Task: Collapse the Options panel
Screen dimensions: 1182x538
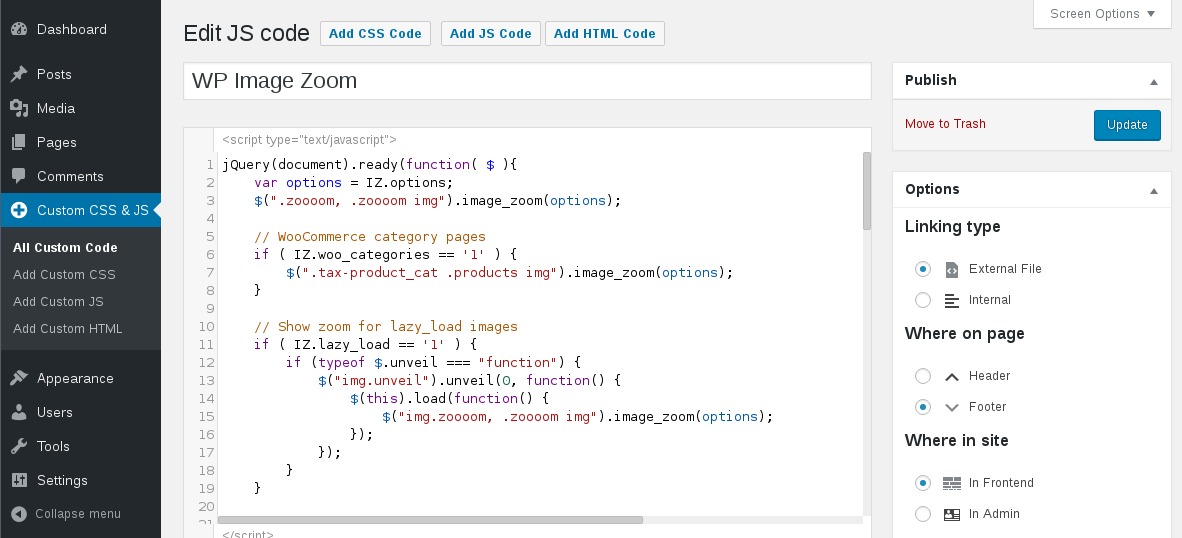Action: 1153,190
